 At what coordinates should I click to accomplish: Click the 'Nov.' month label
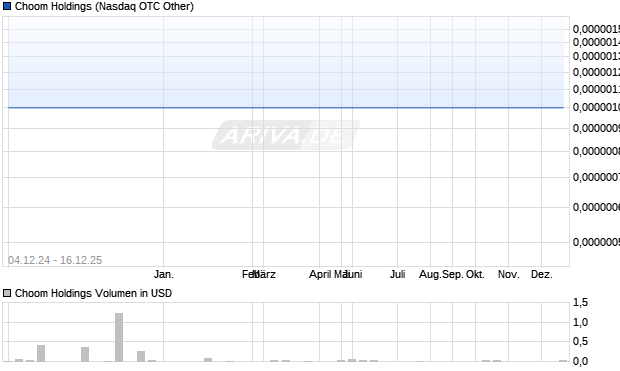pyautogui.click(x=508, y=274)
